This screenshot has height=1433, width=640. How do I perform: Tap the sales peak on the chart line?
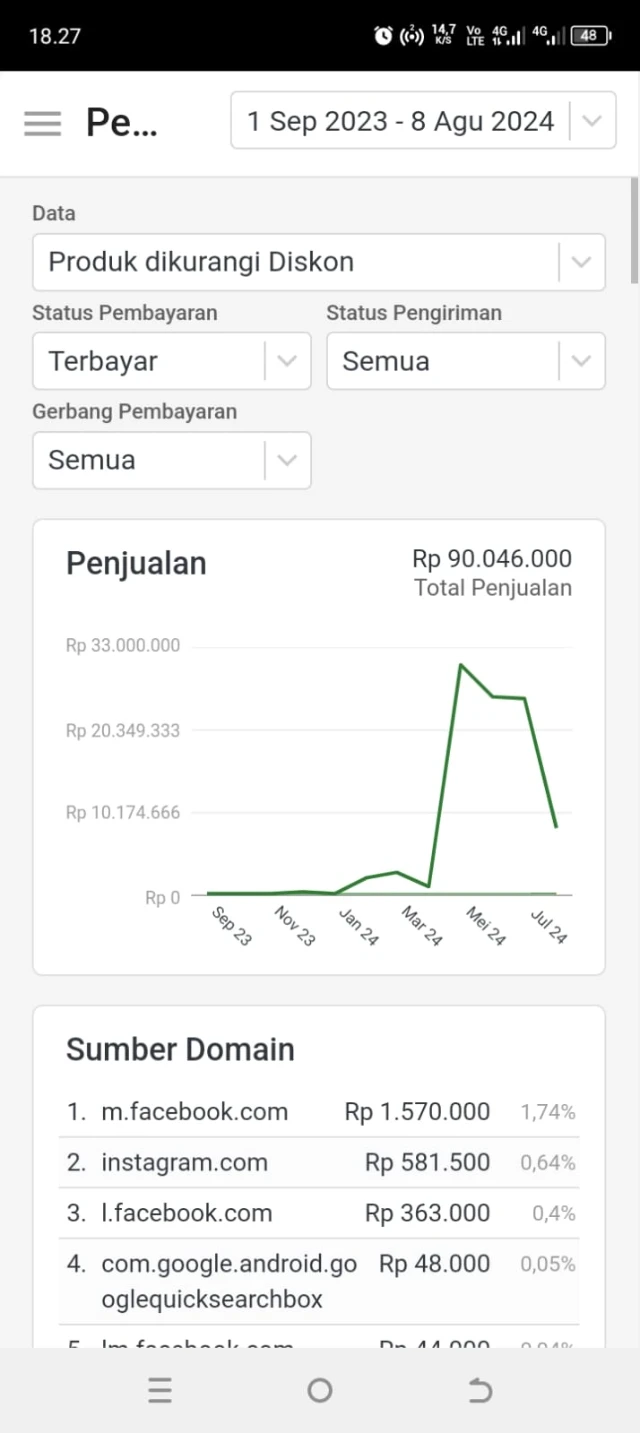coord(460,665)
